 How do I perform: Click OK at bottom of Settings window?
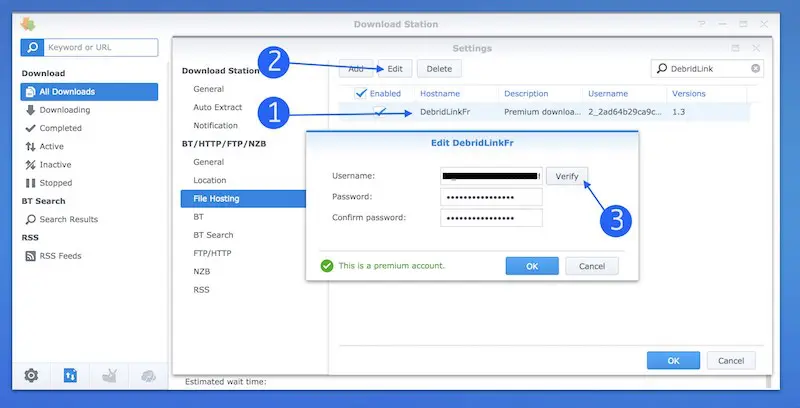673,361
